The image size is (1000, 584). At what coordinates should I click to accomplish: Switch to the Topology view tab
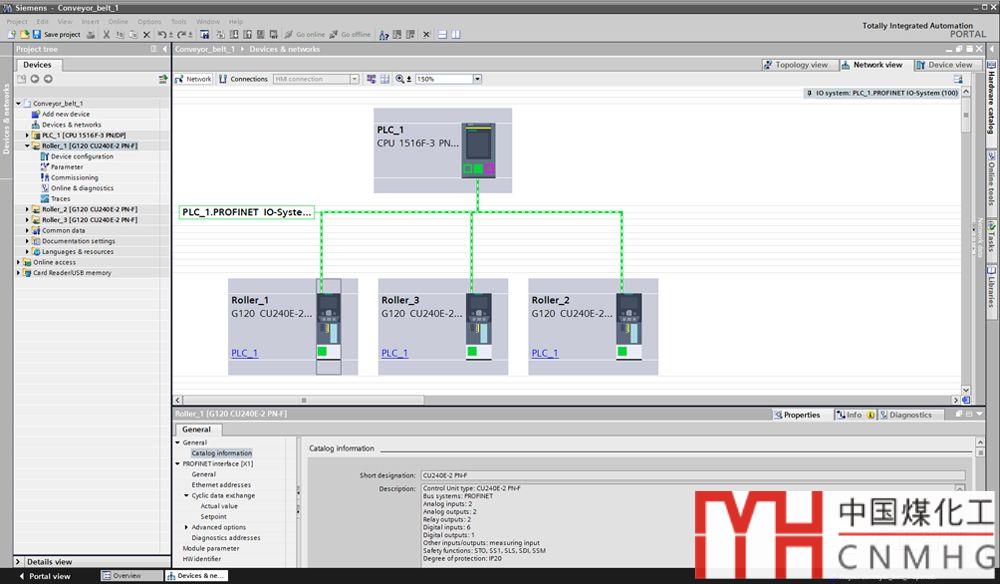point(795,65)
